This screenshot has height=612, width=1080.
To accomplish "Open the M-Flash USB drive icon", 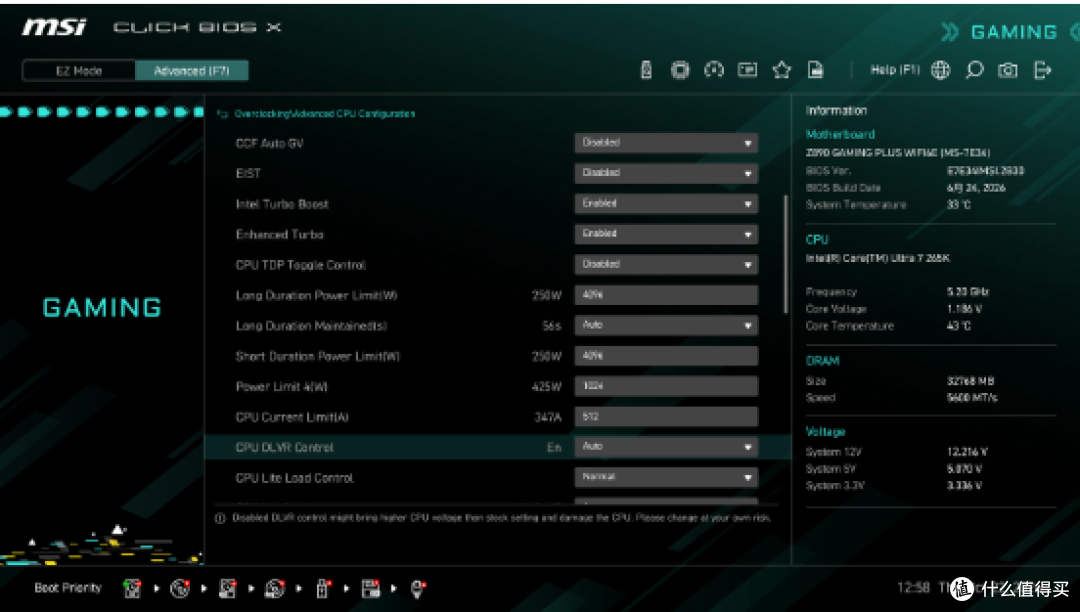I will [x=646, y=70].
